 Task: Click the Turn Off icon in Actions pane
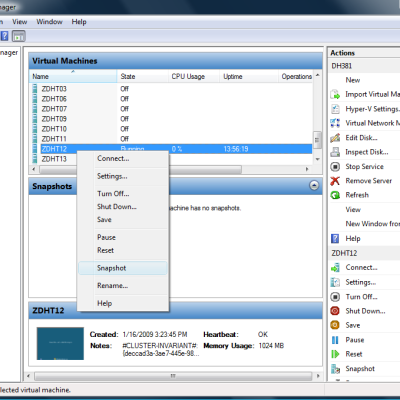(335, 297)
